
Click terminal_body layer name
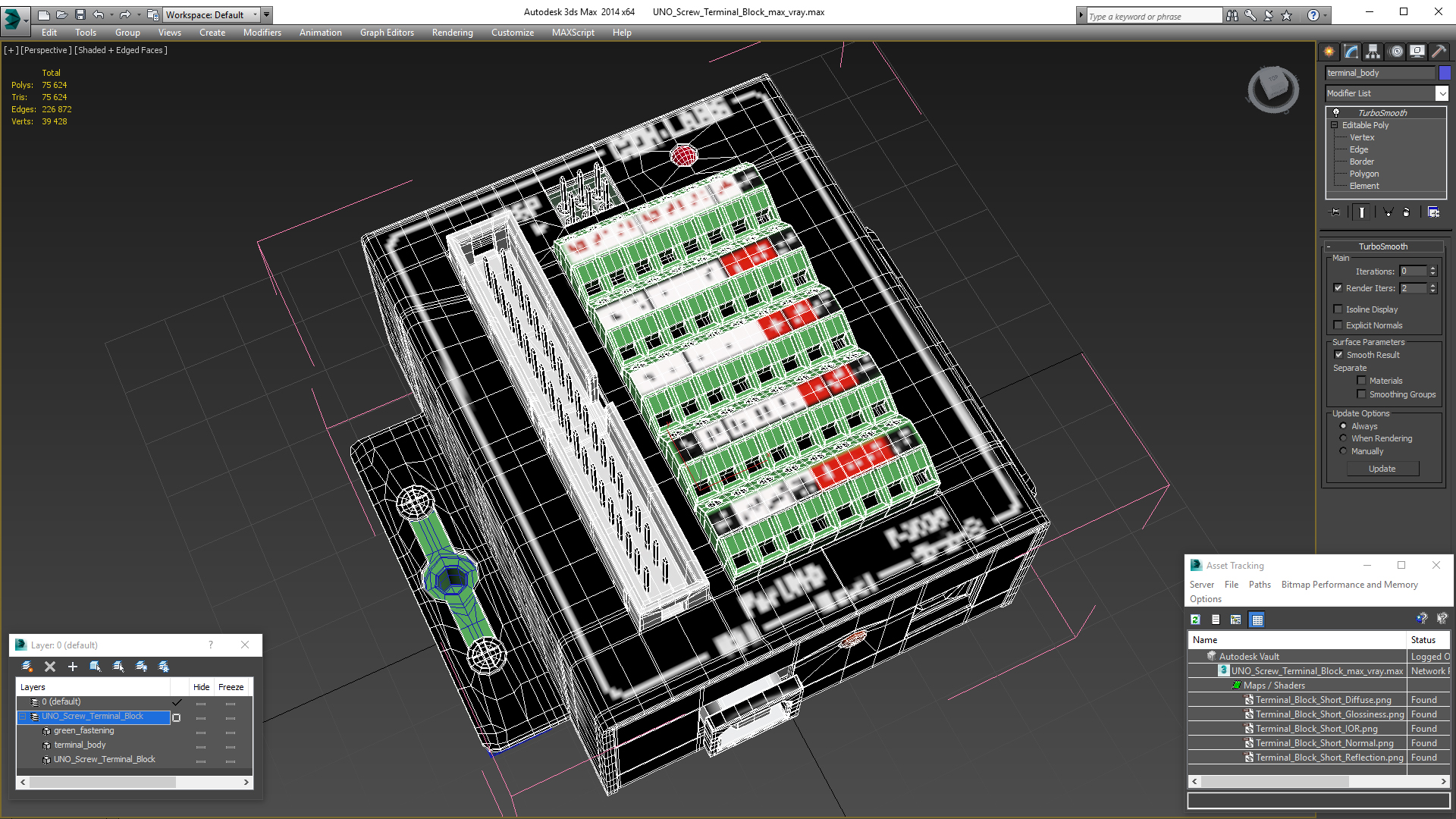coord(80,744)
